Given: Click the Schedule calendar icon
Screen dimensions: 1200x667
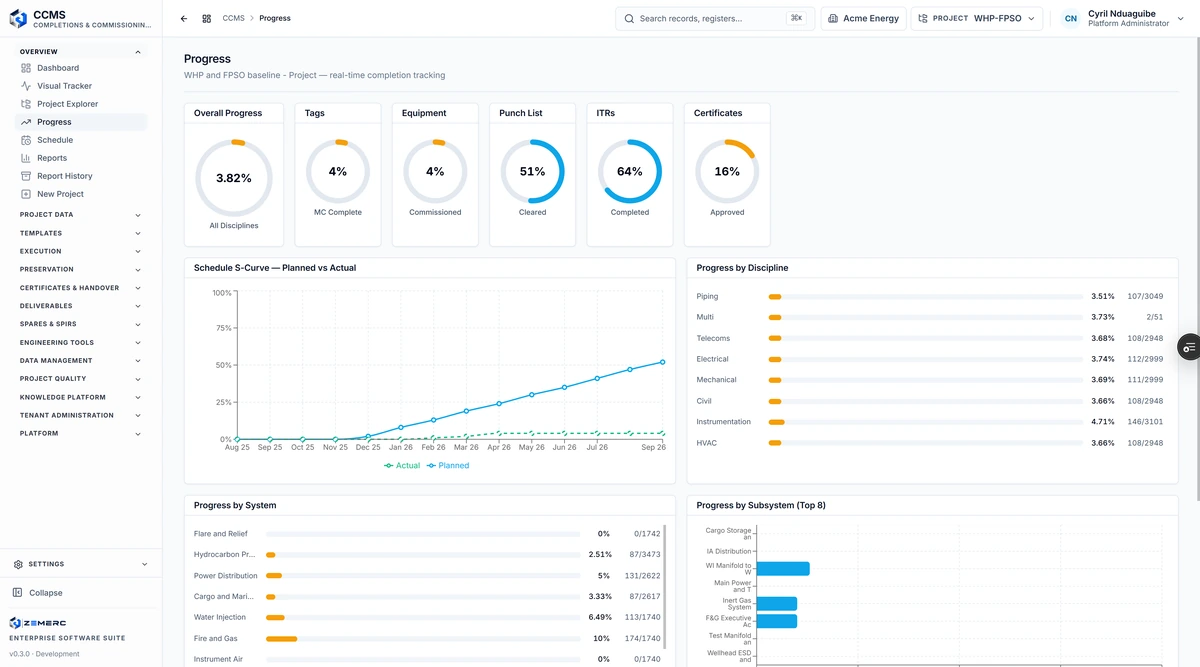Looking at the screenshot, I should pos(26,140).
